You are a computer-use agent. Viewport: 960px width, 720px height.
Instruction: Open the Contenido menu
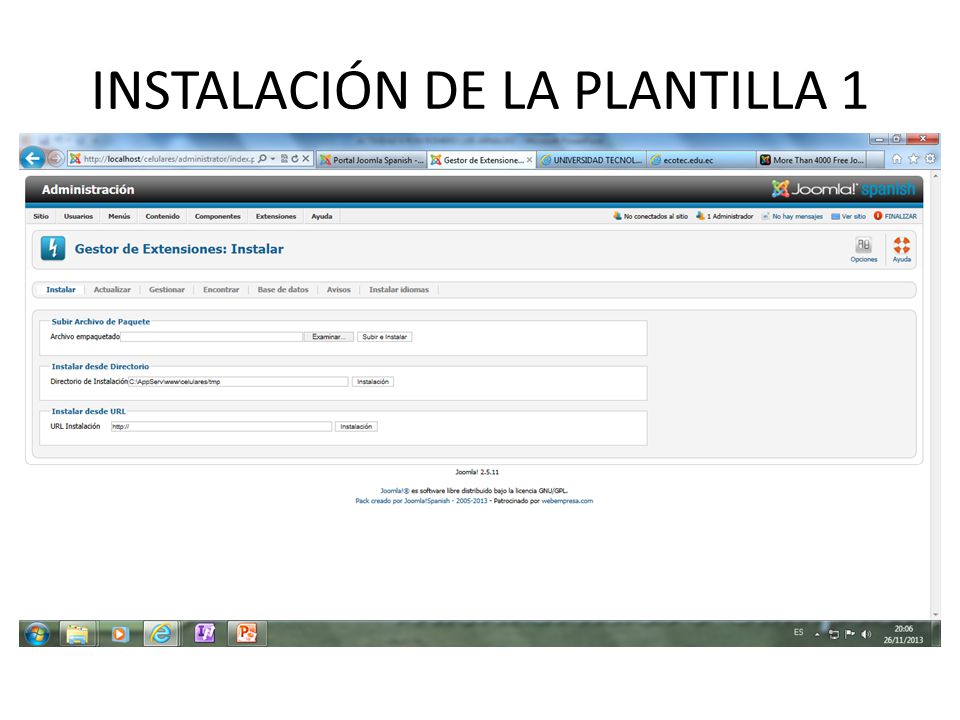point(162,216)
